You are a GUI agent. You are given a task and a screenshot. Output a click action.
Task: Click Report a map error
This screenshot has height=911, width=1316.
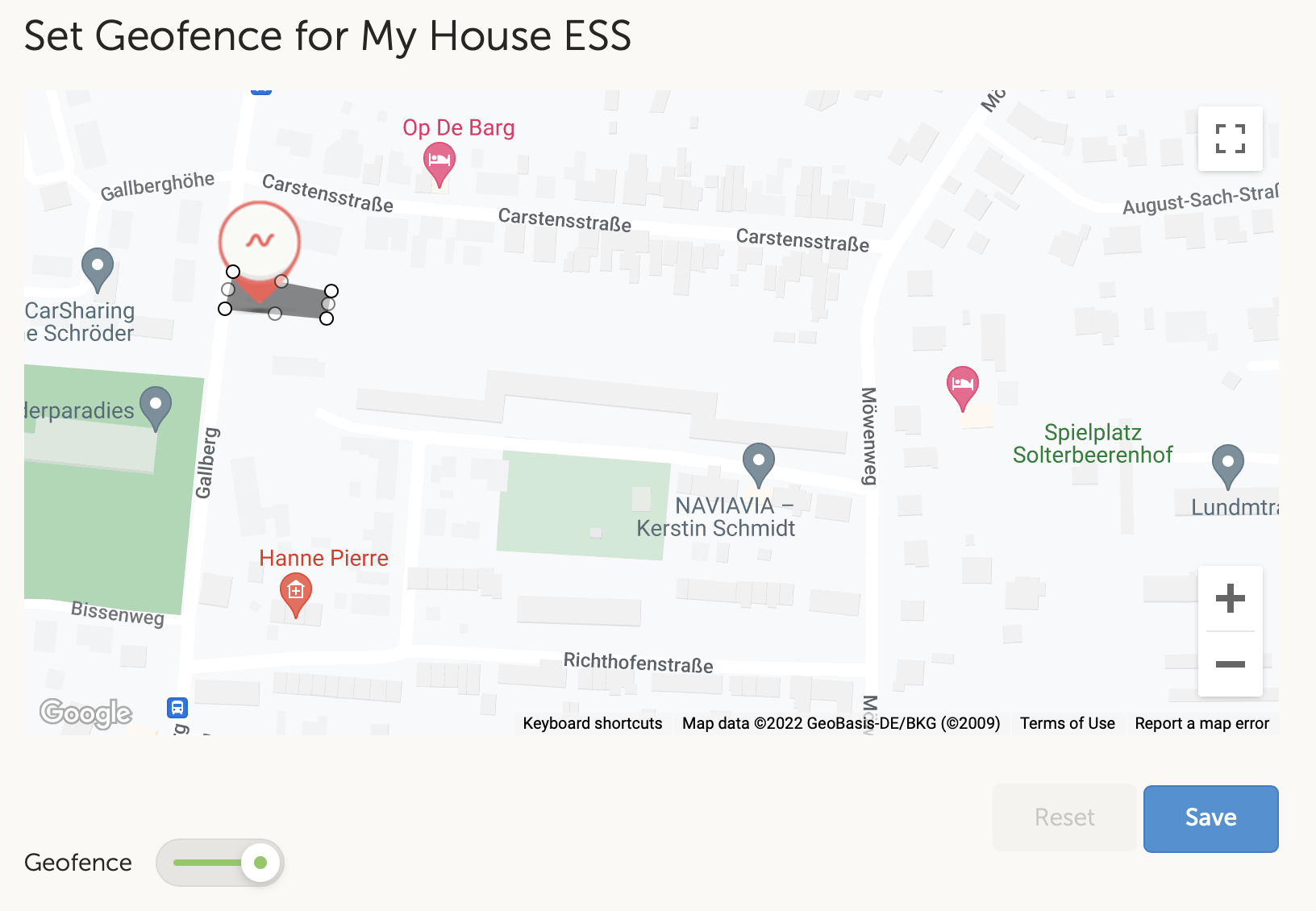click(1201, 723)
